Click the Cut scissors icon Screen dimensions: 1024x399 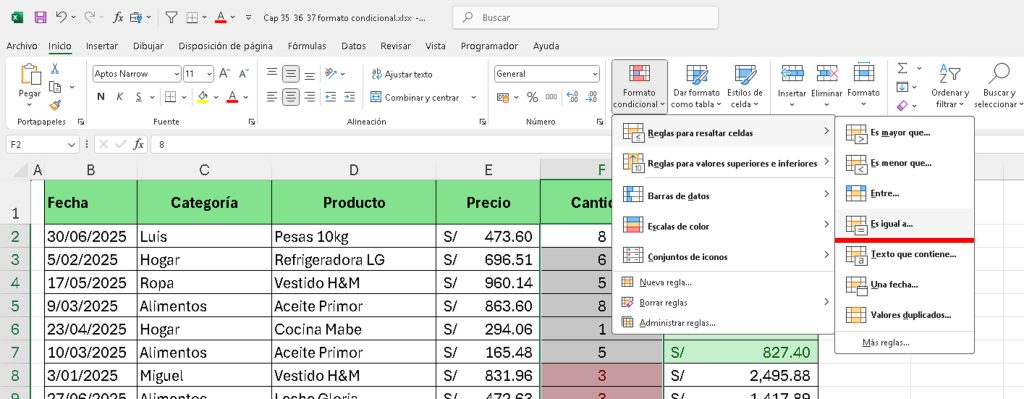tap(55, 69)
